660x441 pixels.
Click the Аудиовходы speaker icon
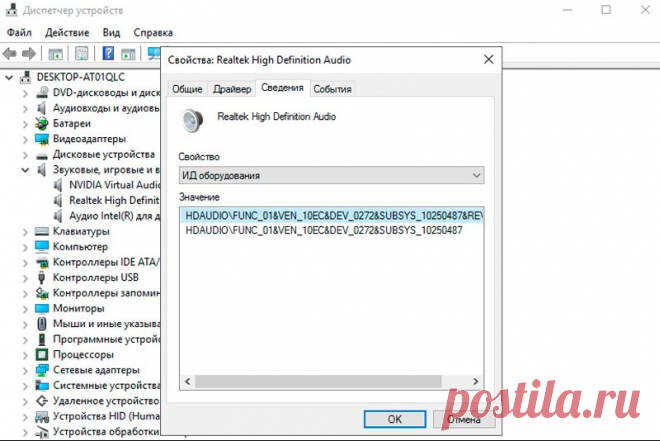(x=42, y=108)
